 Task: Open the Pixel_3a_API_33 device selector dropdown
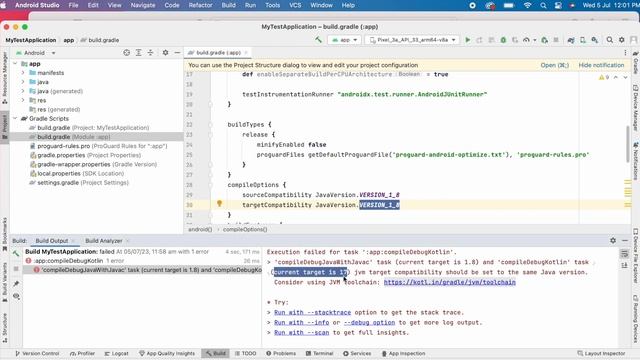pyautogui.click(x=412, y=40)
